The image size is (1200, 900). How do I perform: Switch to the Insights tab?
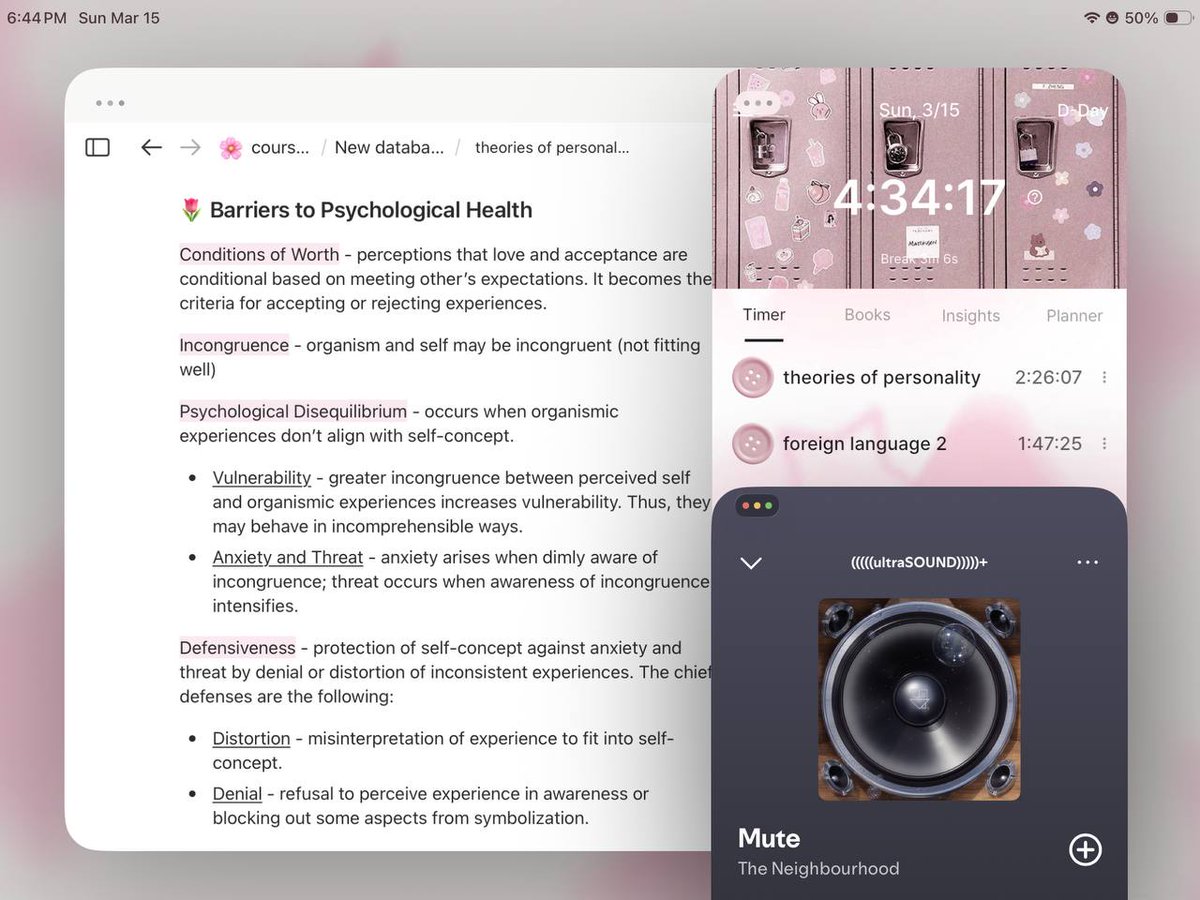pyautogui.click(x=970, y=316)
